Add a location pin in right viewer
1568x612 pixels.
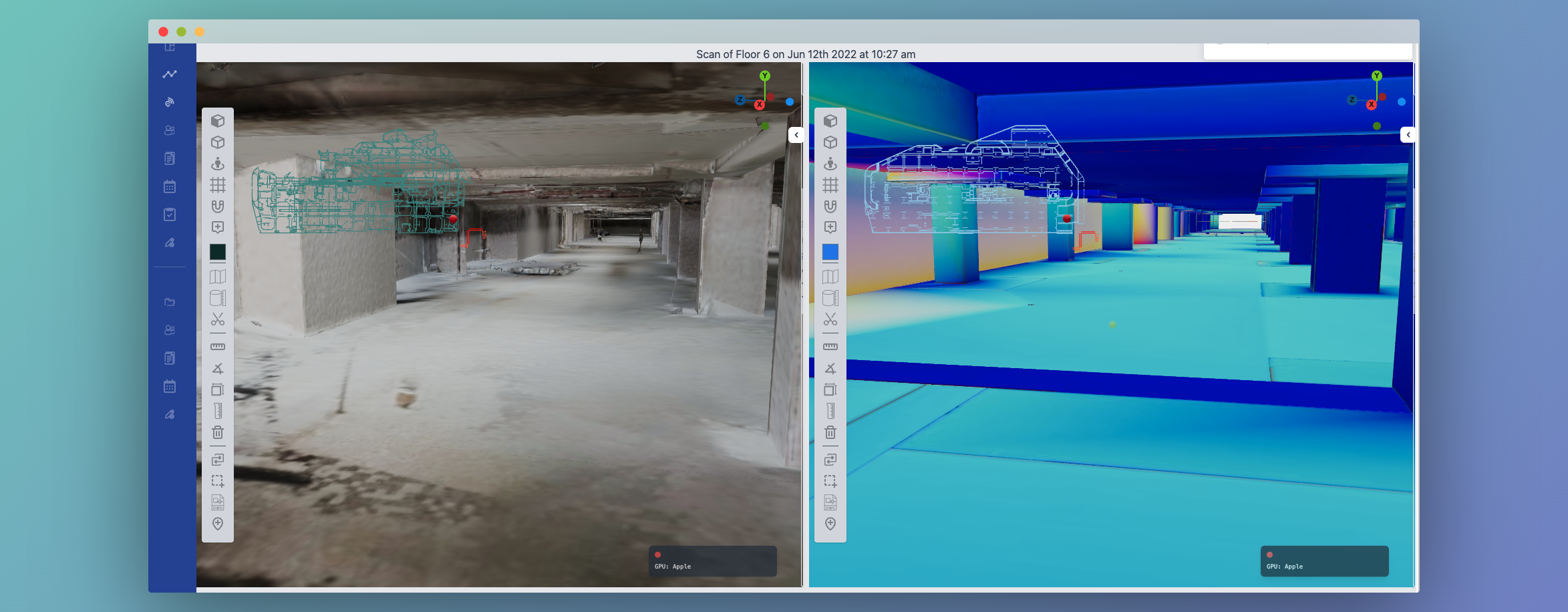coord(830,524)
